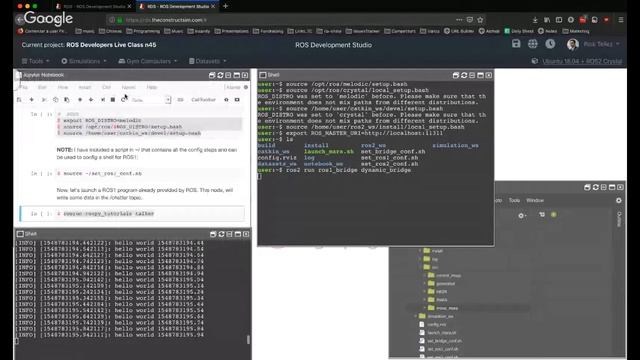Click the upload icon in the Jupyter toolbar
640x360 pixels.
[226, 100]
